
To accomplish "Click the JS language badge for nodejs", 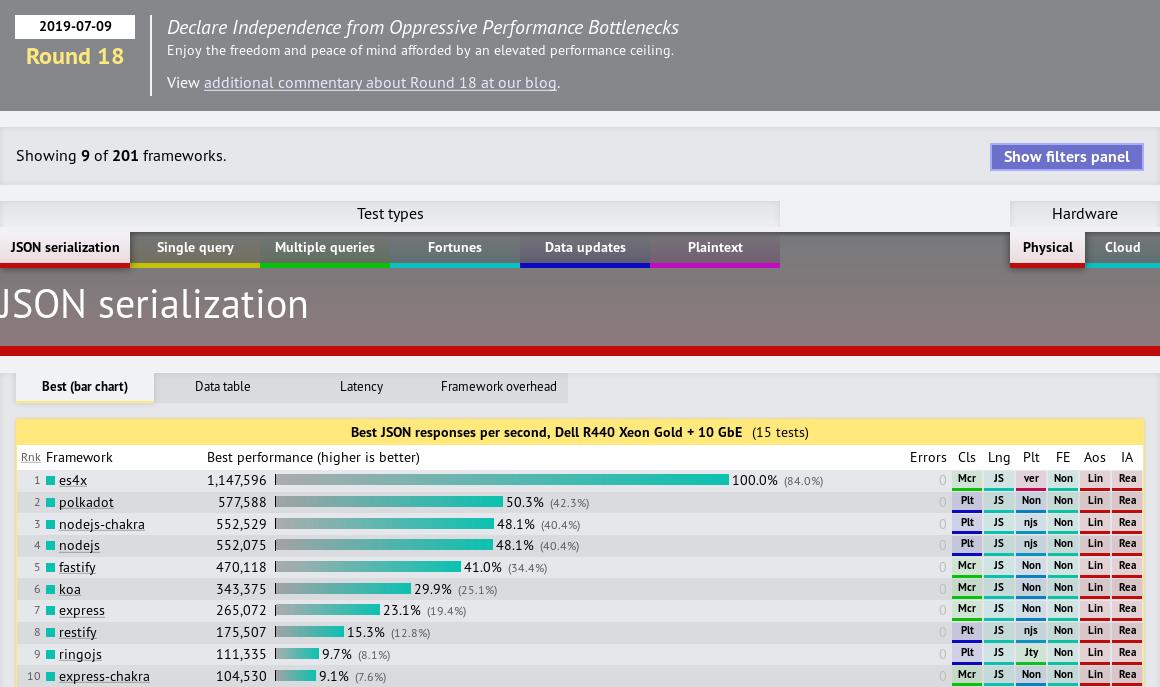I will [999, 545].
